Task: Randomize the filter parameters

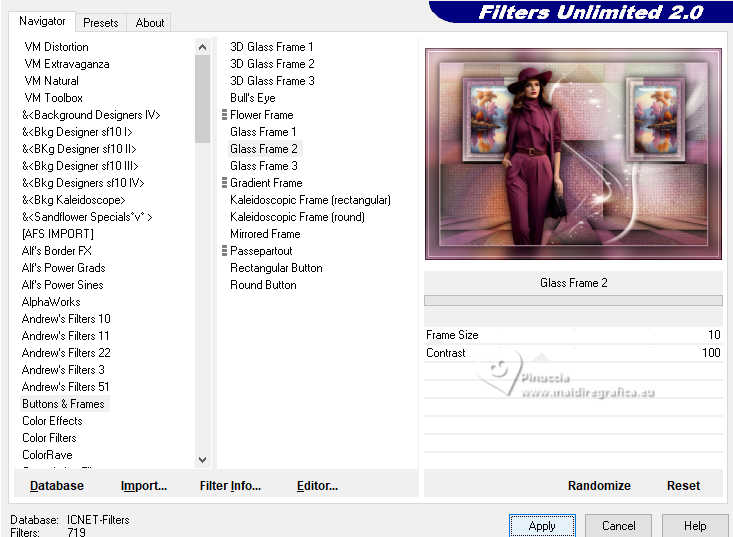Action: point(599,486)
